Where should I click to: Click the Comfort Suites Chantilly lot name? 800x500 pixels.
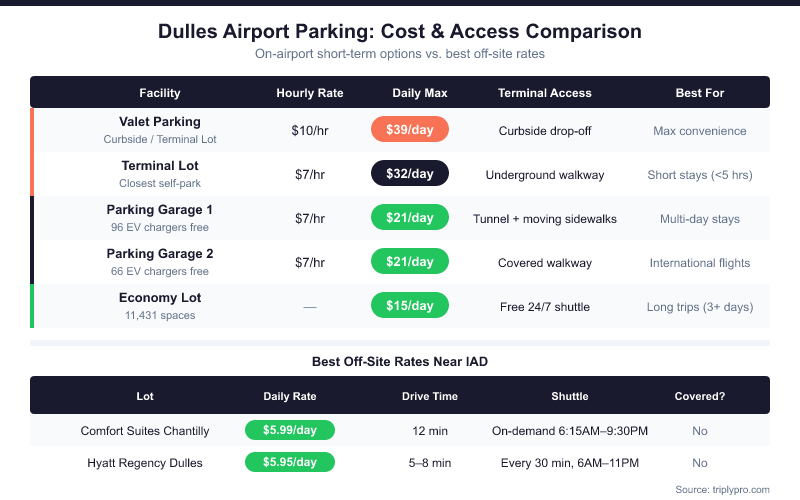click(145, 431)
